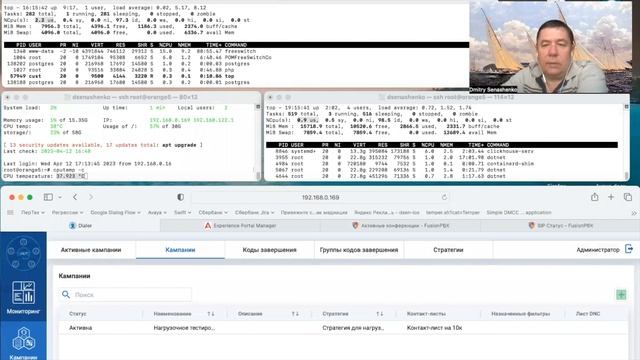Image resolution: width=640 pixels, height=360 pixels.
Task: Click the green add campaign plus button
Action: click(621, 294)
